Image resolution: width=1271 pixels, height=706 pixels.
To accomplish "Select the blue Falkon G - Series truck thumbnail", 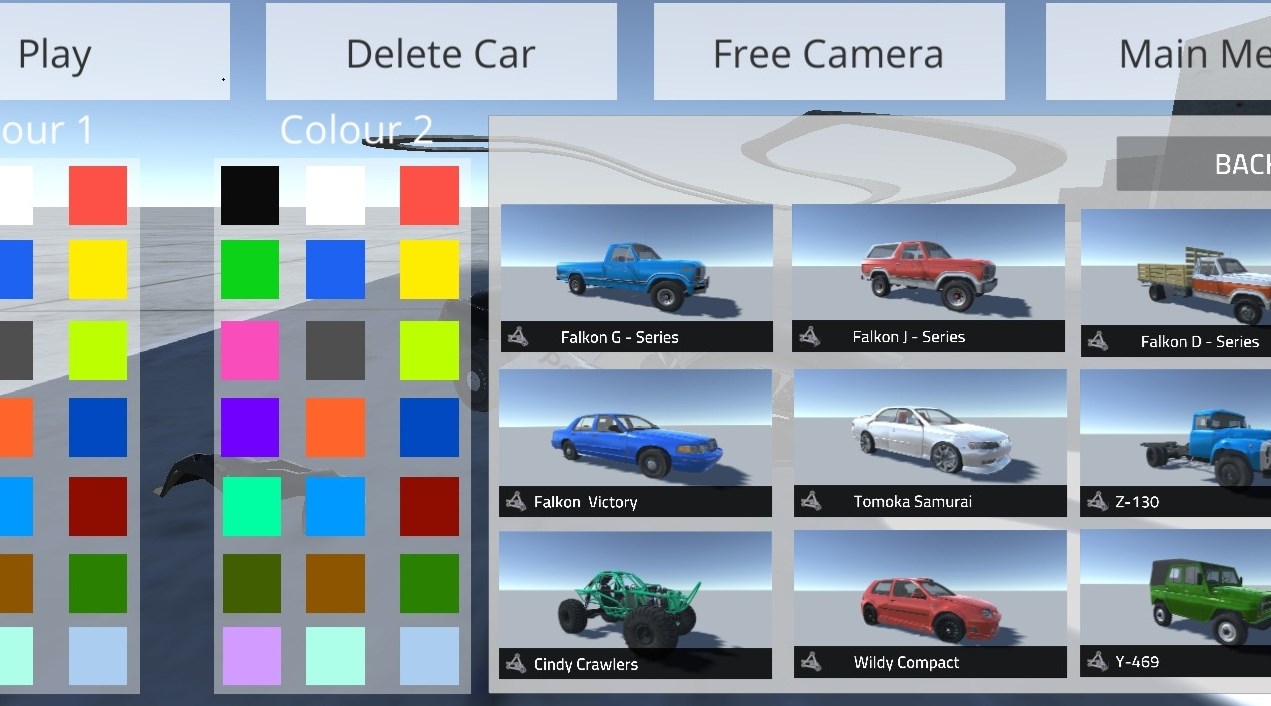I will coord(636,265).
